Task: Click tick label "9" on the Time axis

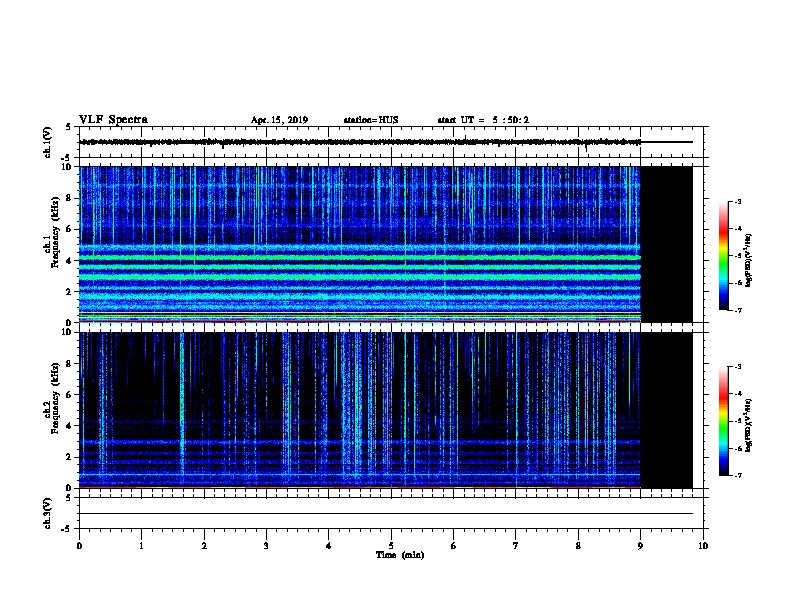Action: click(640, 546)
